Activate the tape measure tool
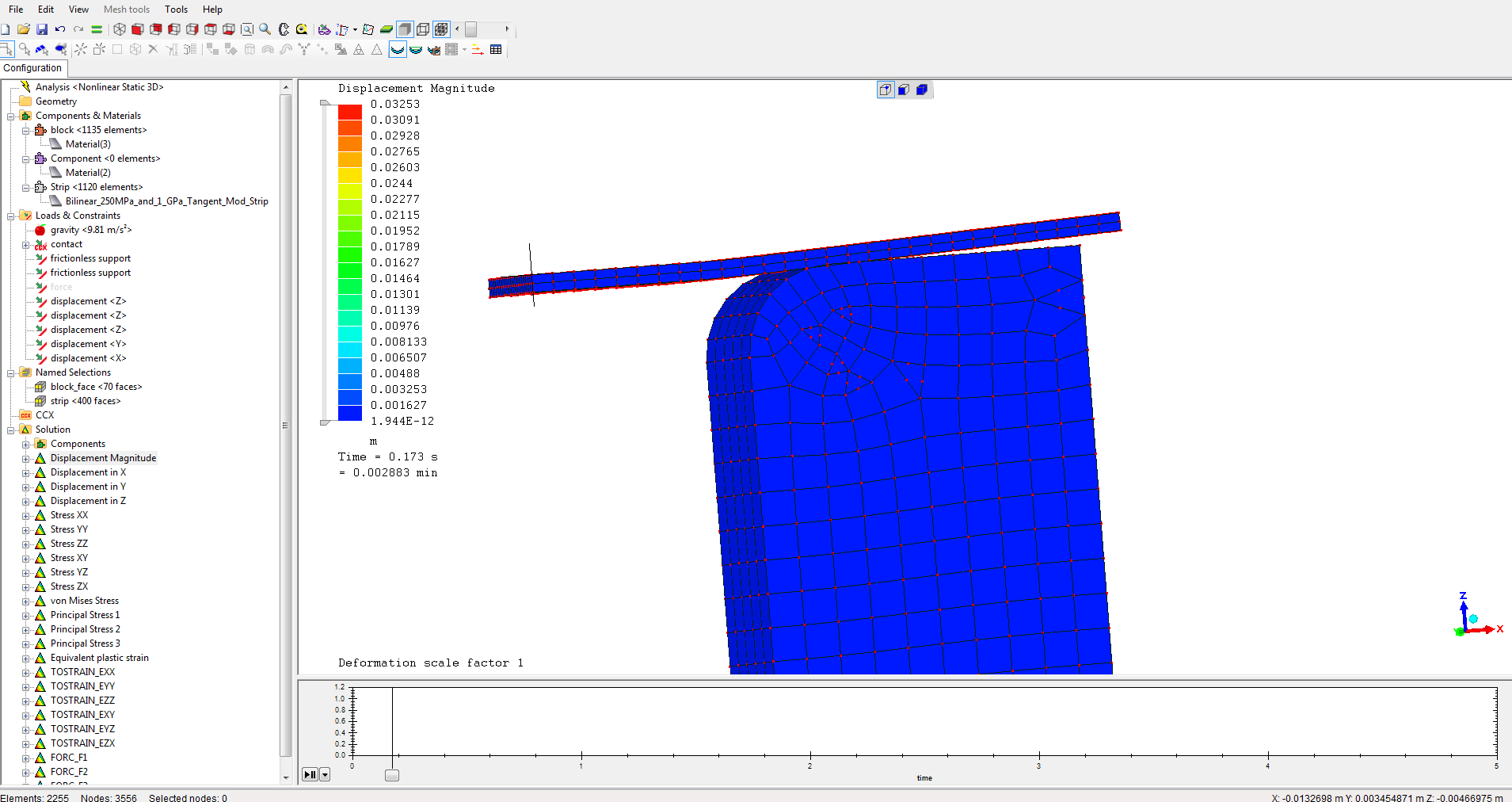 pyautogui.click(x=302, y=29)
